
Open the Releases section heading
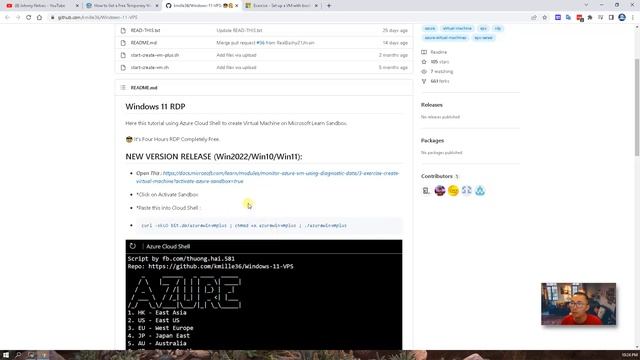tap(431, 105)
